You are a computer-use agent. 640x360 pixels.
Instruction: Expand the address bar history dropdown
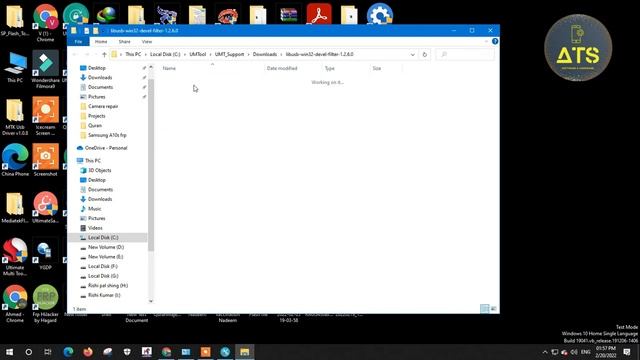tap(413, 54)
